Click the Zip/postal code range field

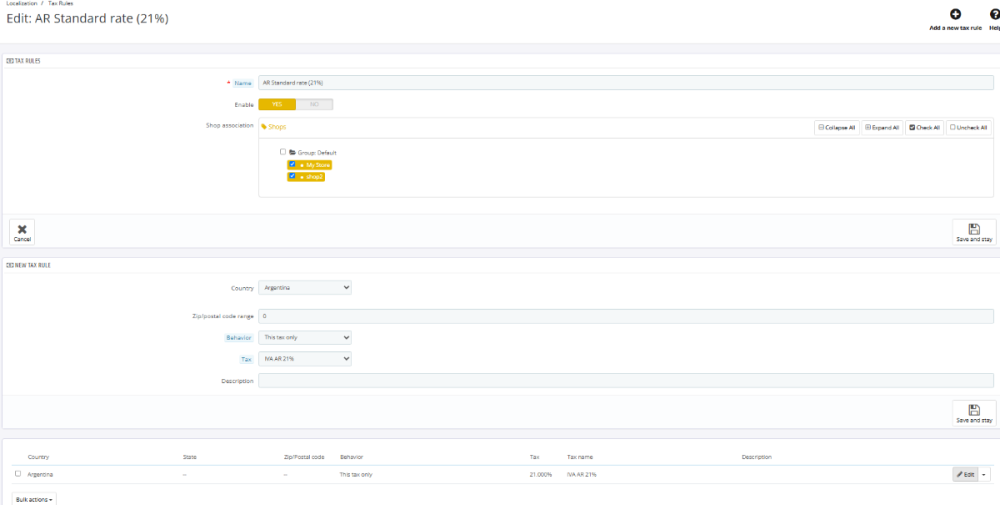pyautogui.click(x=625, y=316)
